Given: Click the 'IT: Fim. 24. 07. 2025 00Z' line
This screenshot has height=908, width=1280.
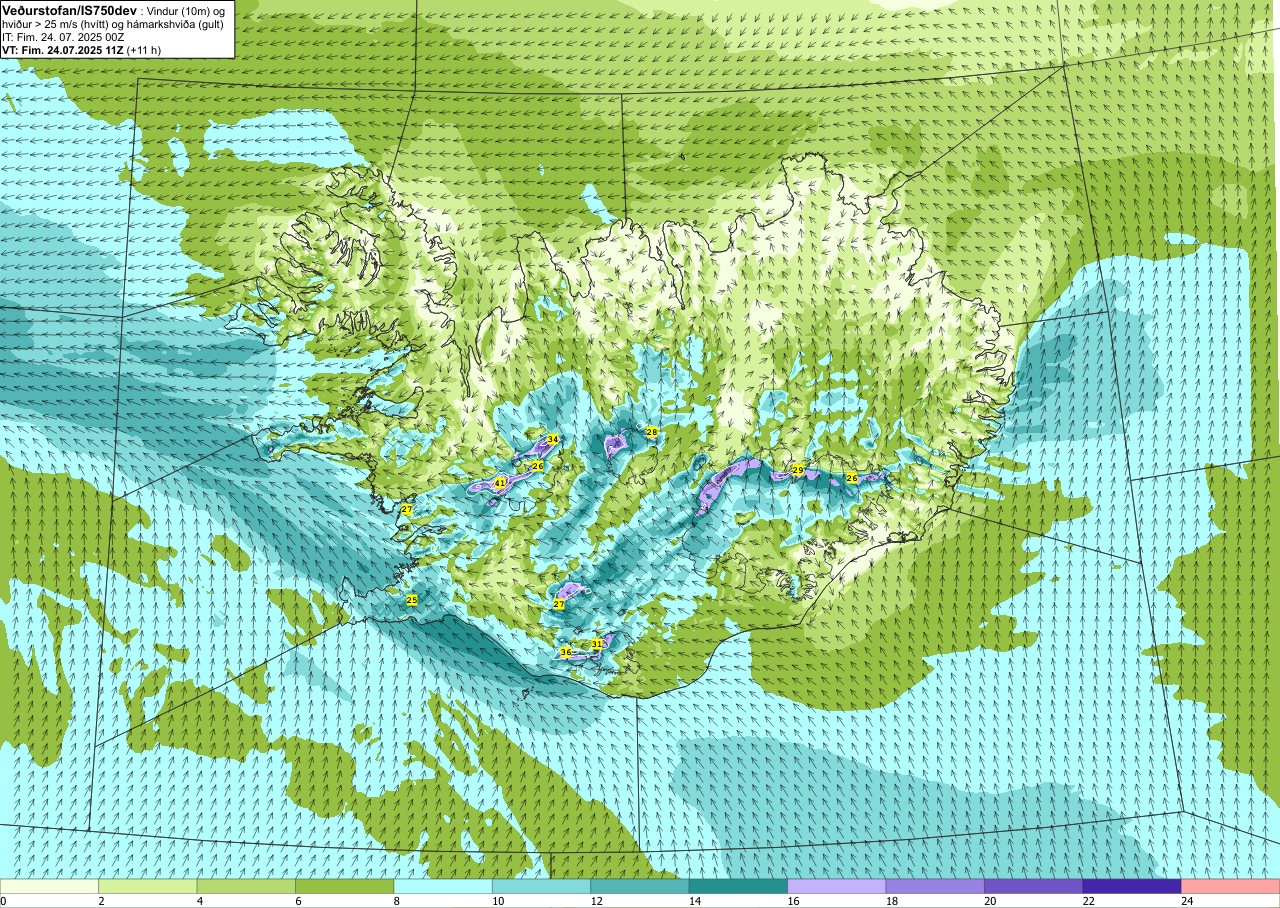Looking at the screenshot, I should [63, 37].
